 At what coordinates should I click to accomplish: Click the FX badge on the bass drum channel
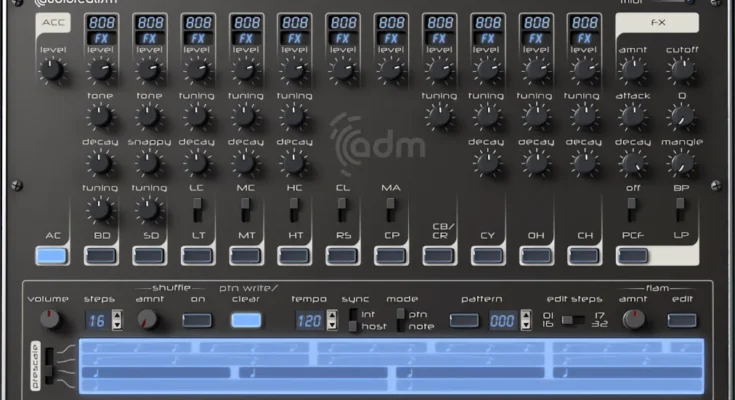[x=100, y=39]
